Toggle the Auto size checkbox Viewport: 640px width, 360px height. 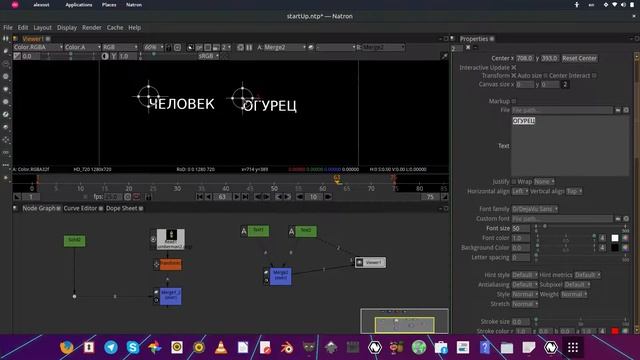pyautogui.click(x=545, y=76)
